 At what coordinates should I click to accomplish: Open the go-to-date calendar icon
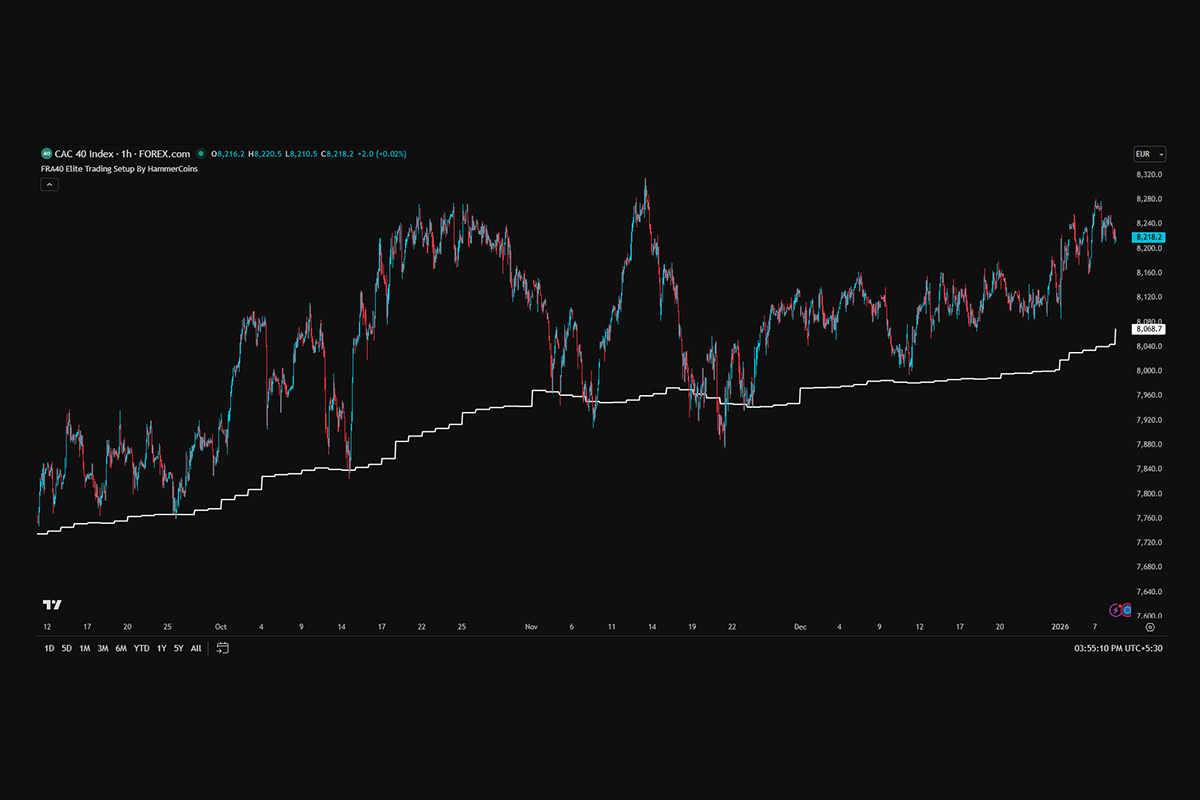(x=223, y=648)
